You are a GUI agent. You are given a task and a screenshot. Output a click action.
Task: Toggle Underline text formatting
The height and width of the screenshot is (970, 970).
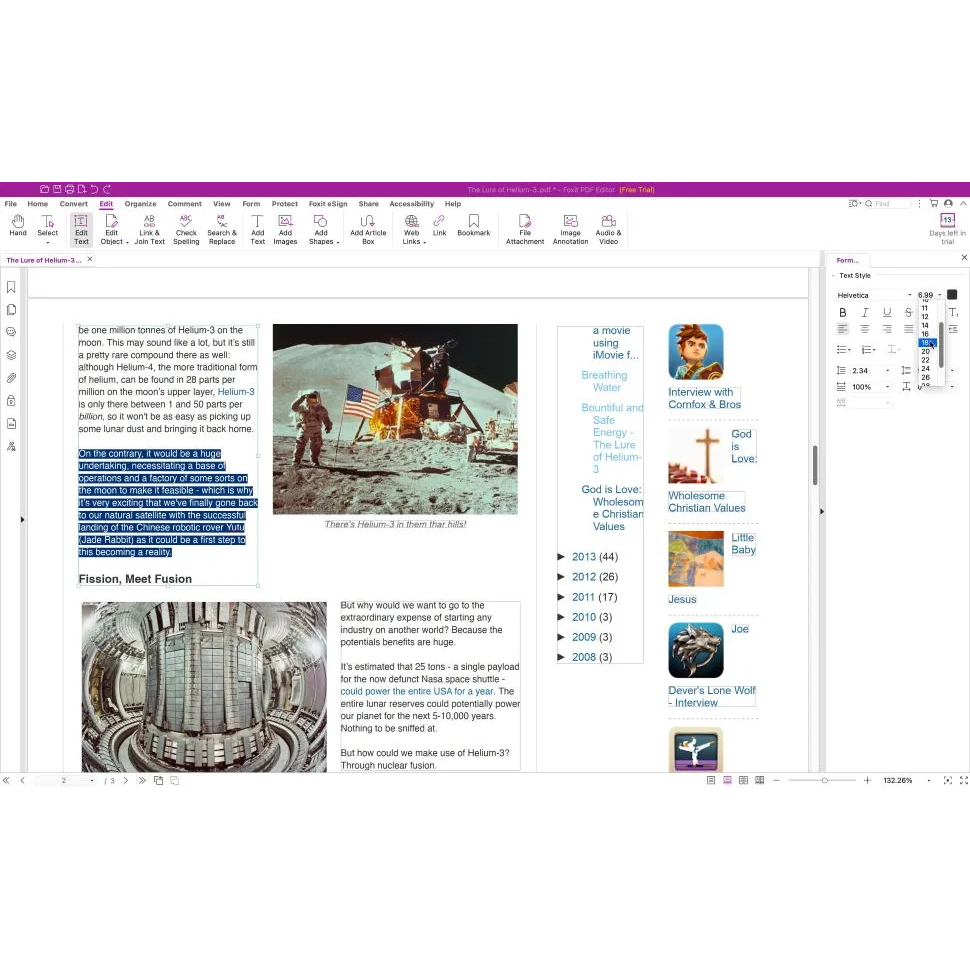[x=887, y=313]
